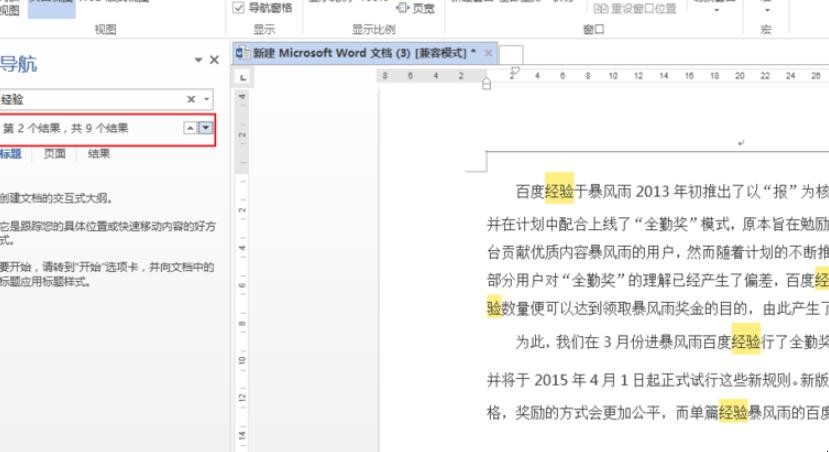Clear the search text in navigation box
Screen dimensions: 829x452
(x=191, y=100)
